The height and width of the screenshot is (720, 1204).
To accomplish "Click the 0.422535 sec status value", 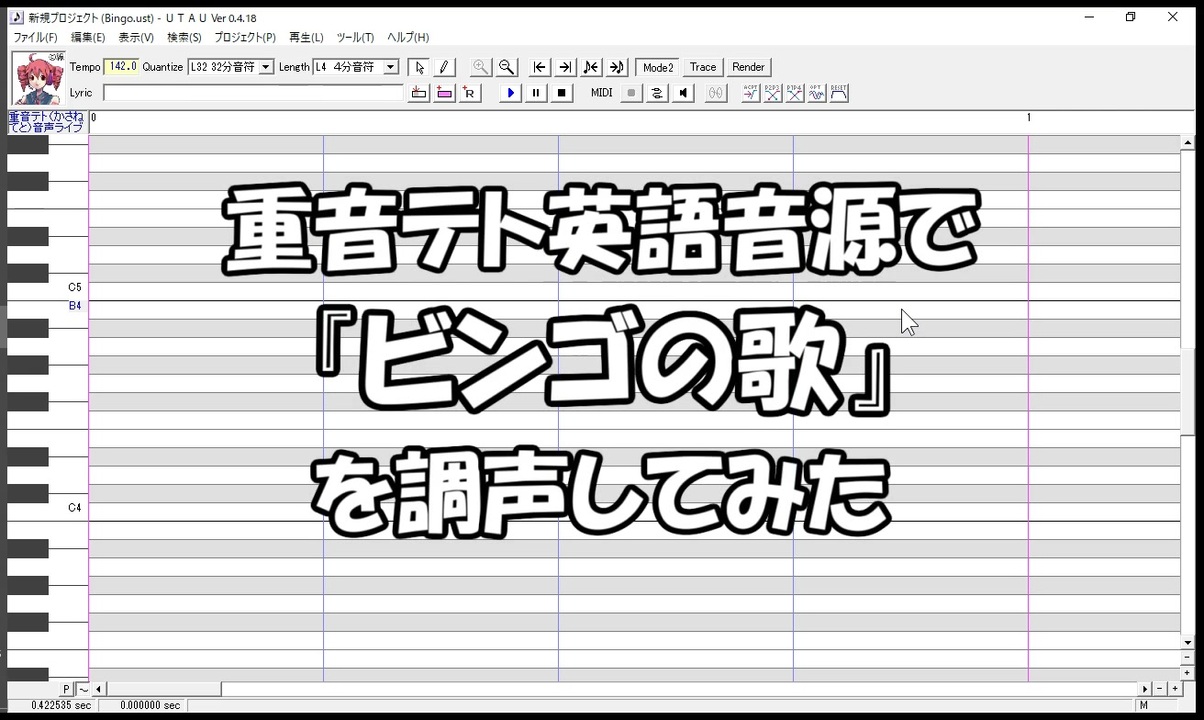I will point(61,706).
